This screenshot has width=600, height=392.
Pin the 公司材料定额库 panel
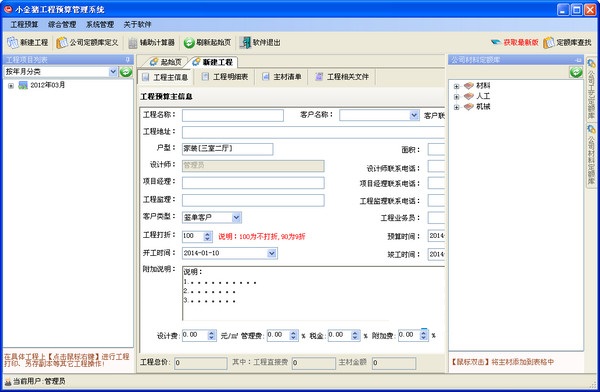(578, 60)
